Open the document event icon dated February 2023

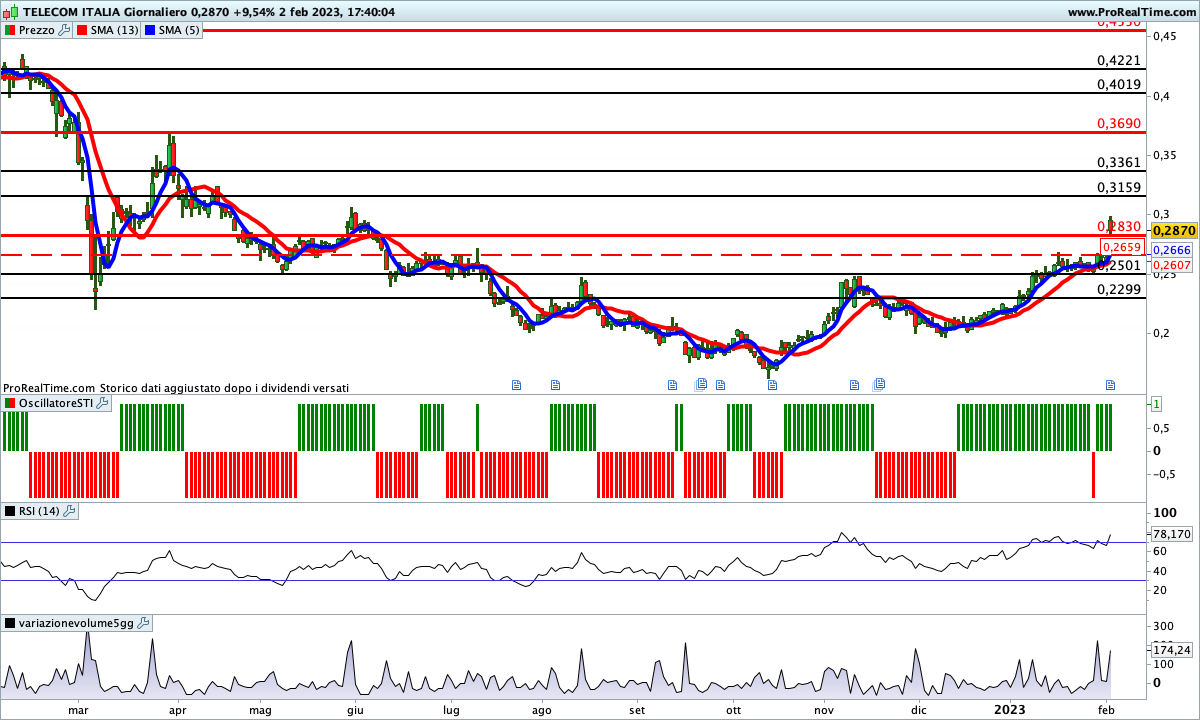(x=1109, y=384)
